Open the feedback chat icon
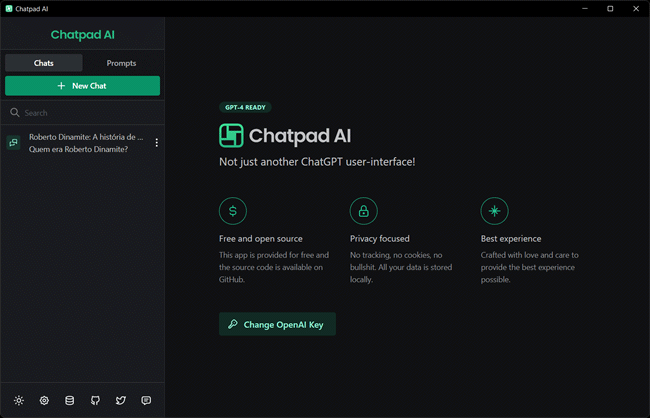 coord(146,400)
